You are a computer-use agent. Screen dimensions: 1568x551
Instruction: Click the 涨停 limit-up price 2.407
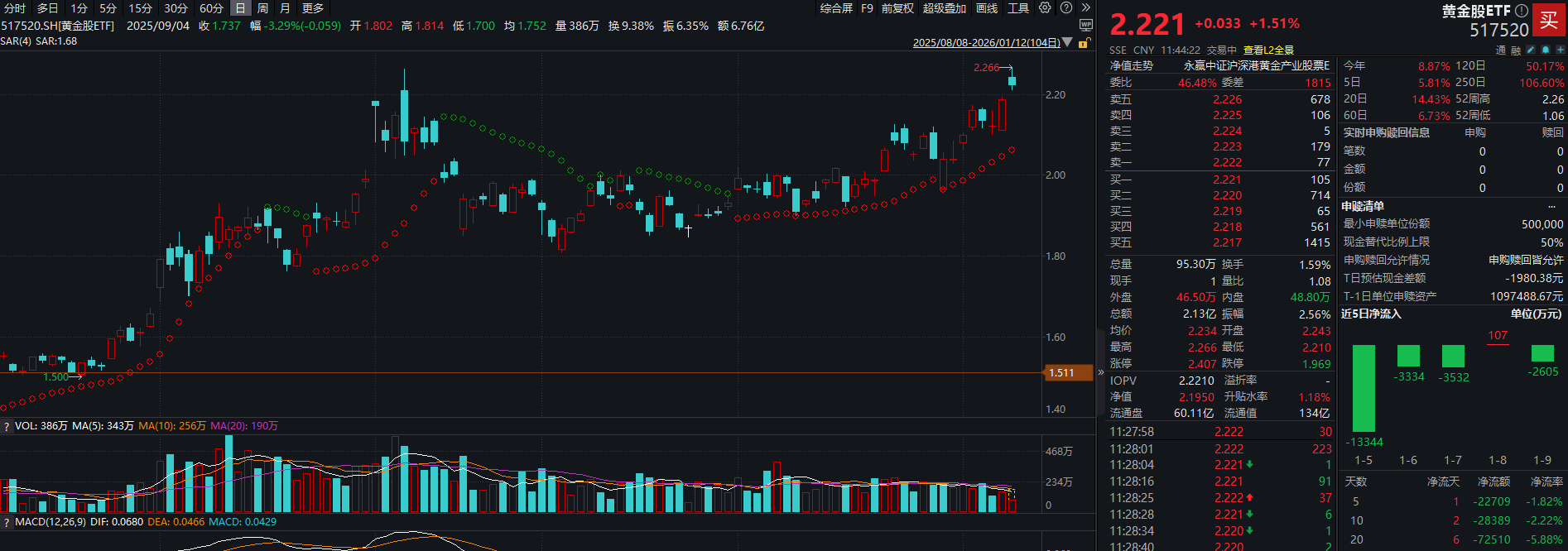1202,364
